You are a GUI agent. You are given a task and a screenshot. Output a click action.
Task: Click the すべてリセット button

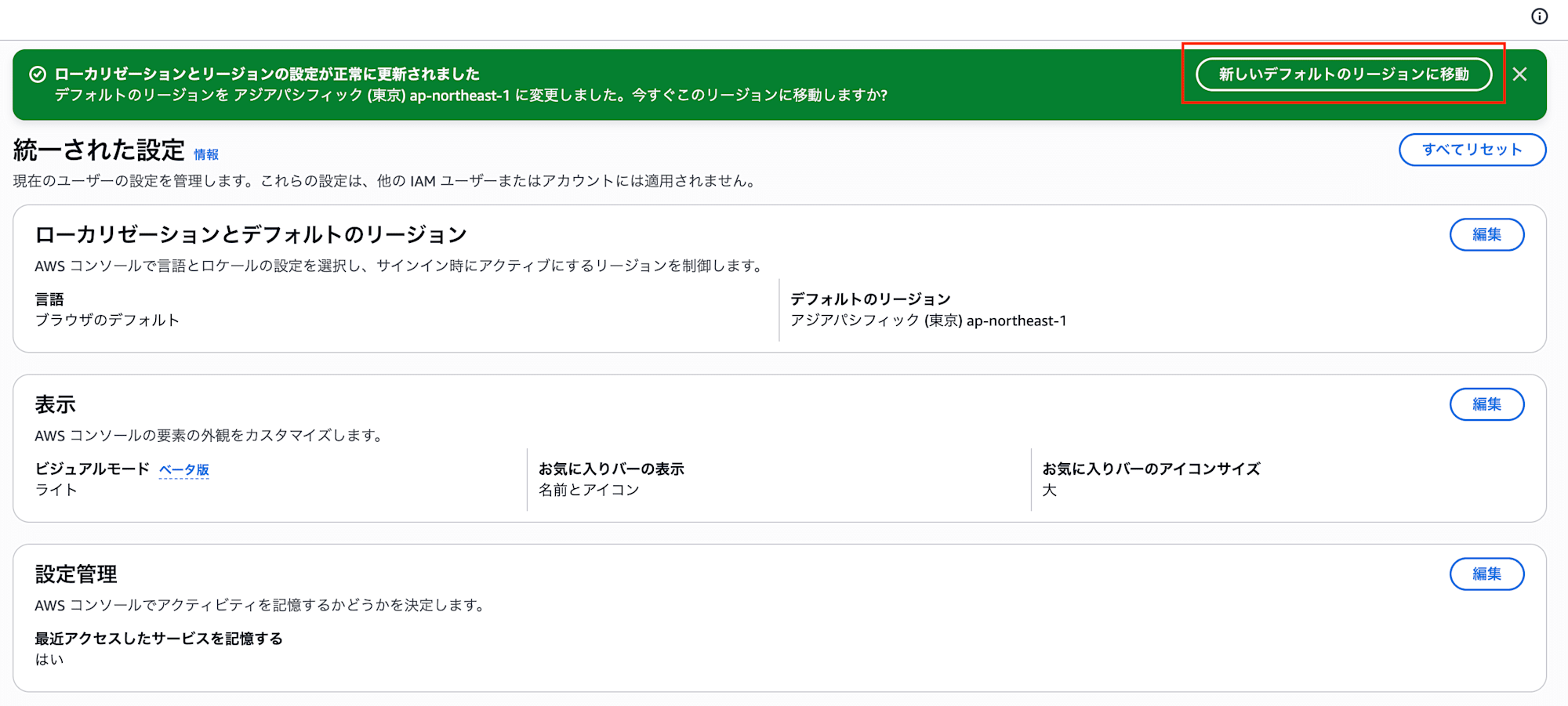(1472, 149)
